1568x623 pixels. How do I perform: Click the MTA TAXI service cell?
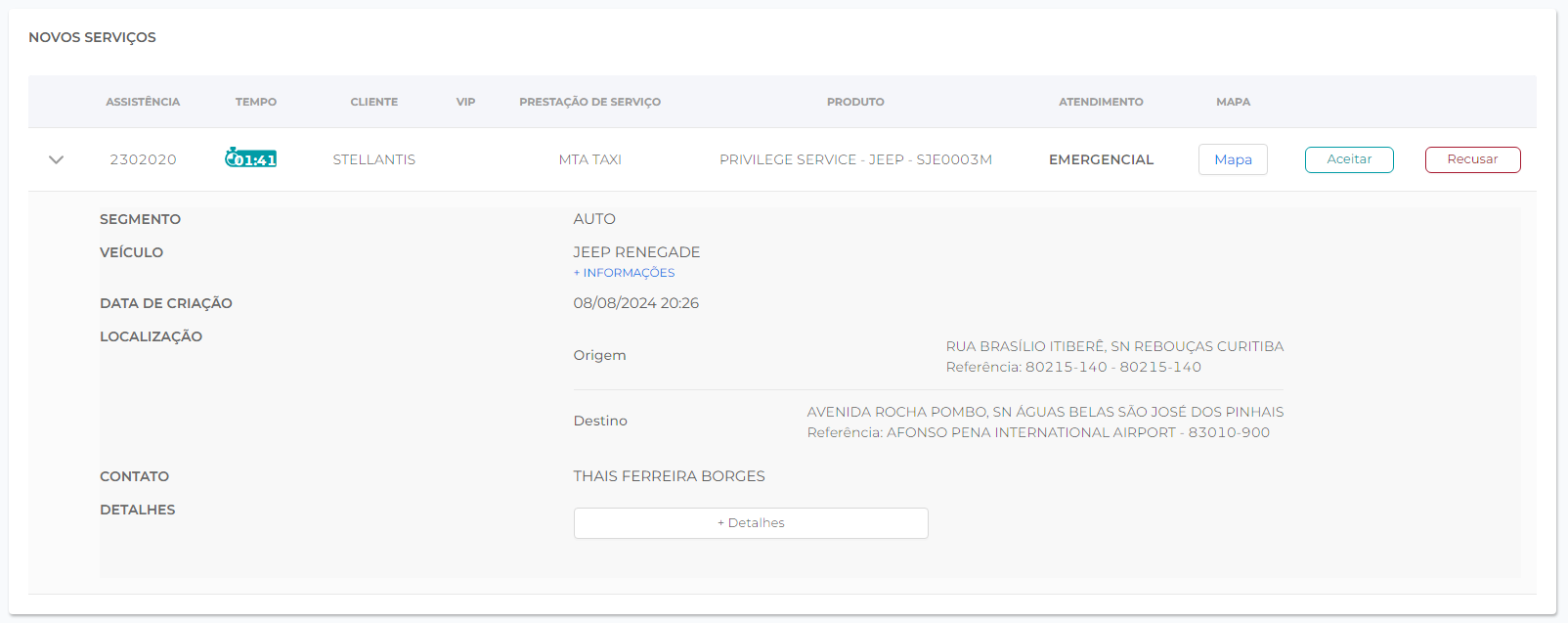[x=589, y=159]
